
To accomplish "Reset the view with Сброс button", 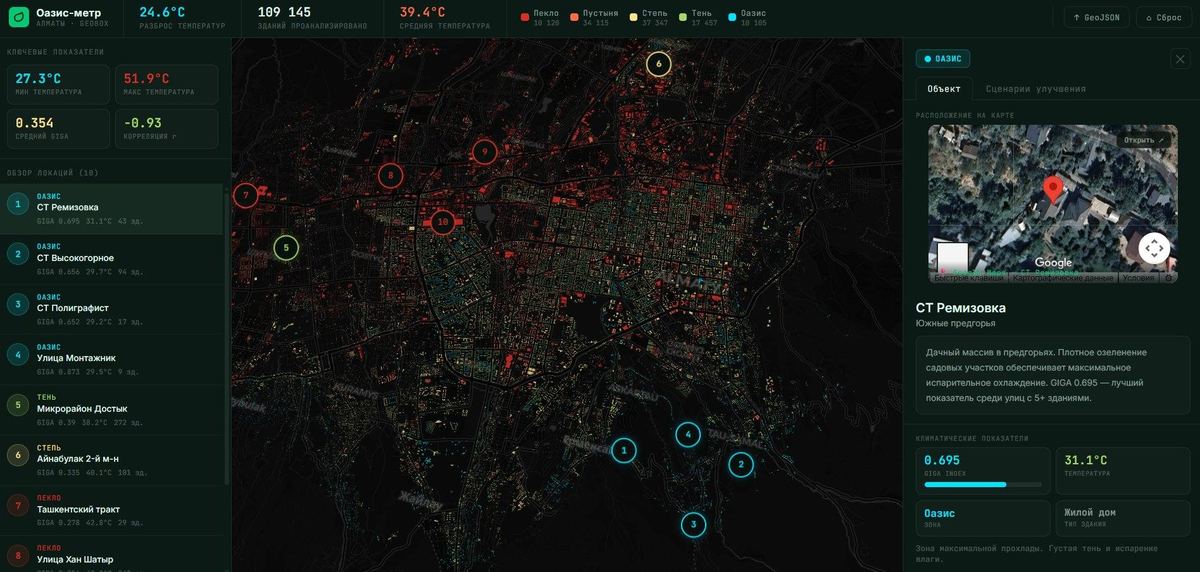I will (x=1163, y=17).
